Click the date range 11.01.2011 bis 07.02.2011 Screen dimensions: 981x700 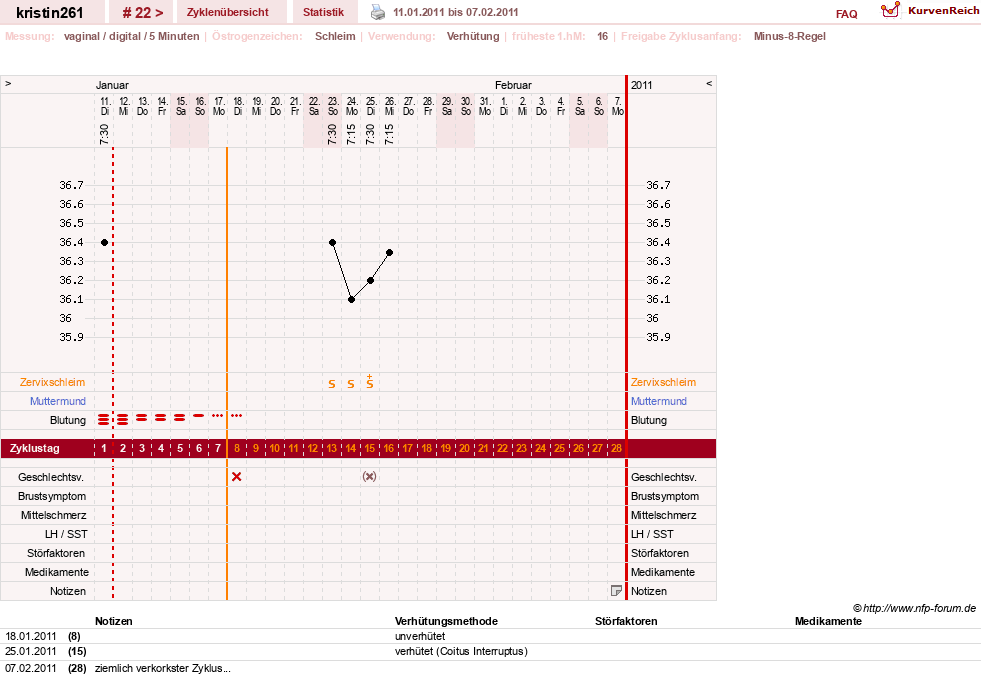click(455, 12)
